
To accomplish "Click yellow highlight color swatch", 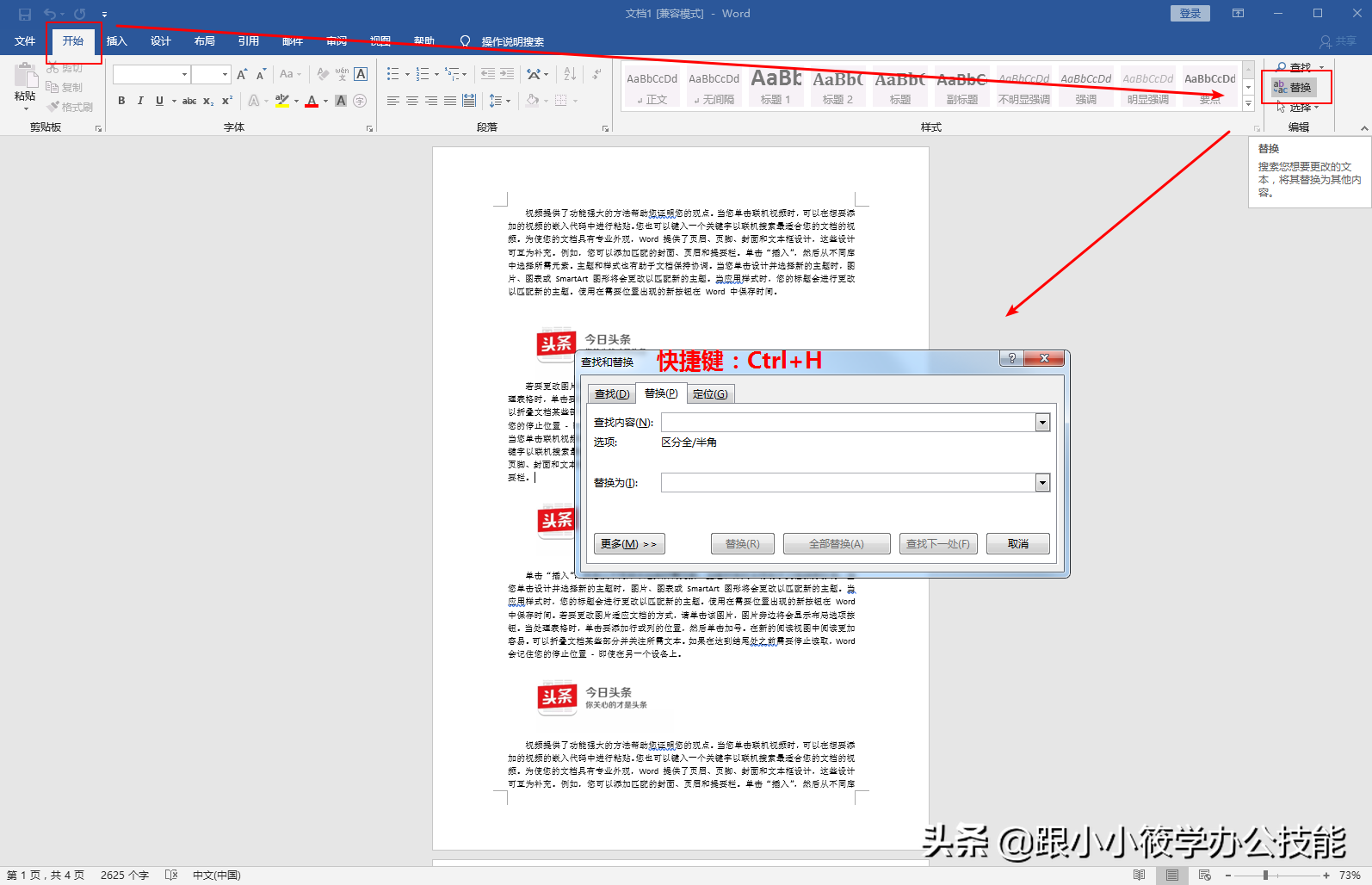I will [282, 101].
